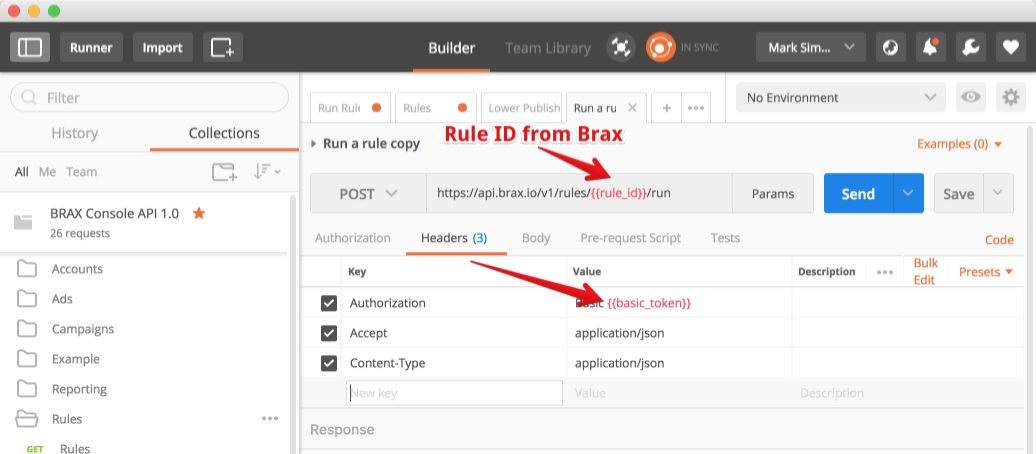Open Rules folder ellipsis options
This screenshot has width=1036, height=454.
point(270,418)
